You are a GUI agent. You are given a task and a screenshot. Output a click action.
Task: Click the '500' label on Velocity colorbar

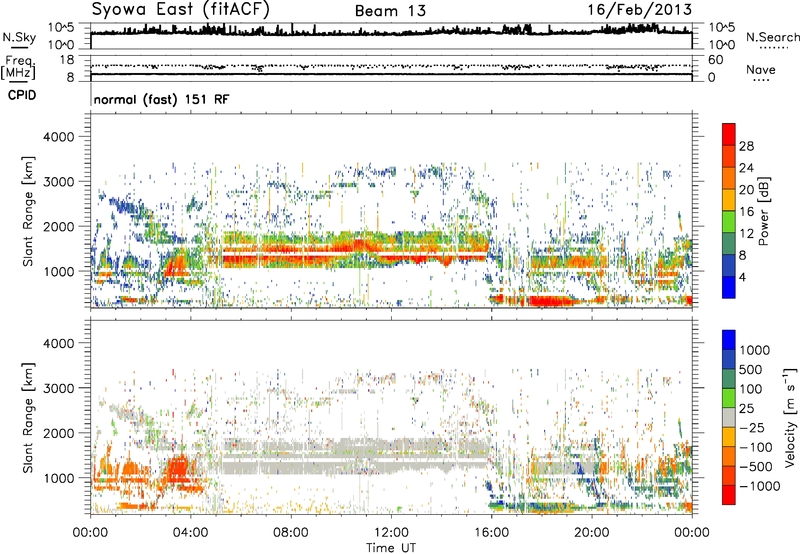click(751, 370)
